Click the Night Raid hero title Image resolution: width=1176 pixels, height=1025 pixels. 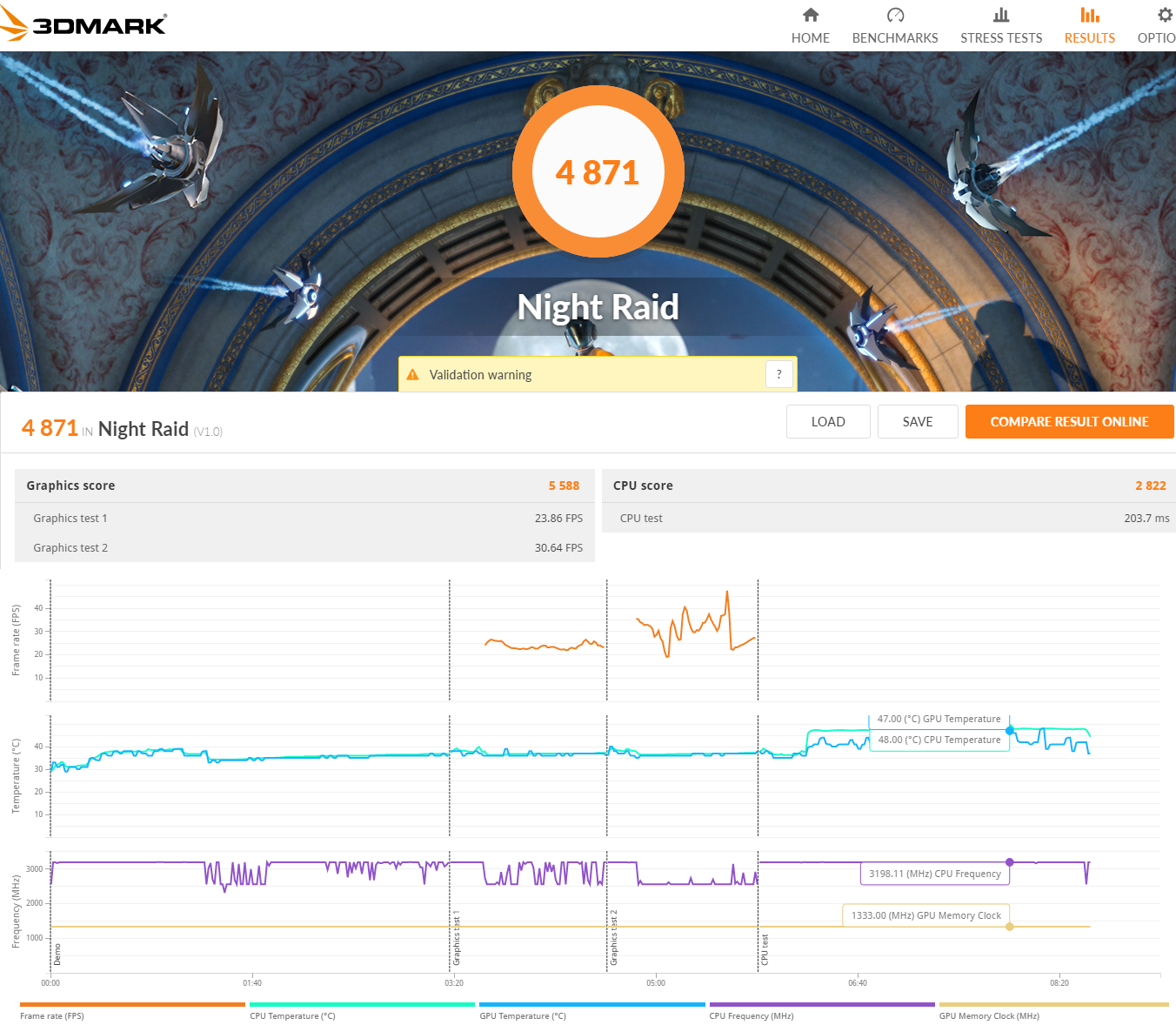(598, 307)
